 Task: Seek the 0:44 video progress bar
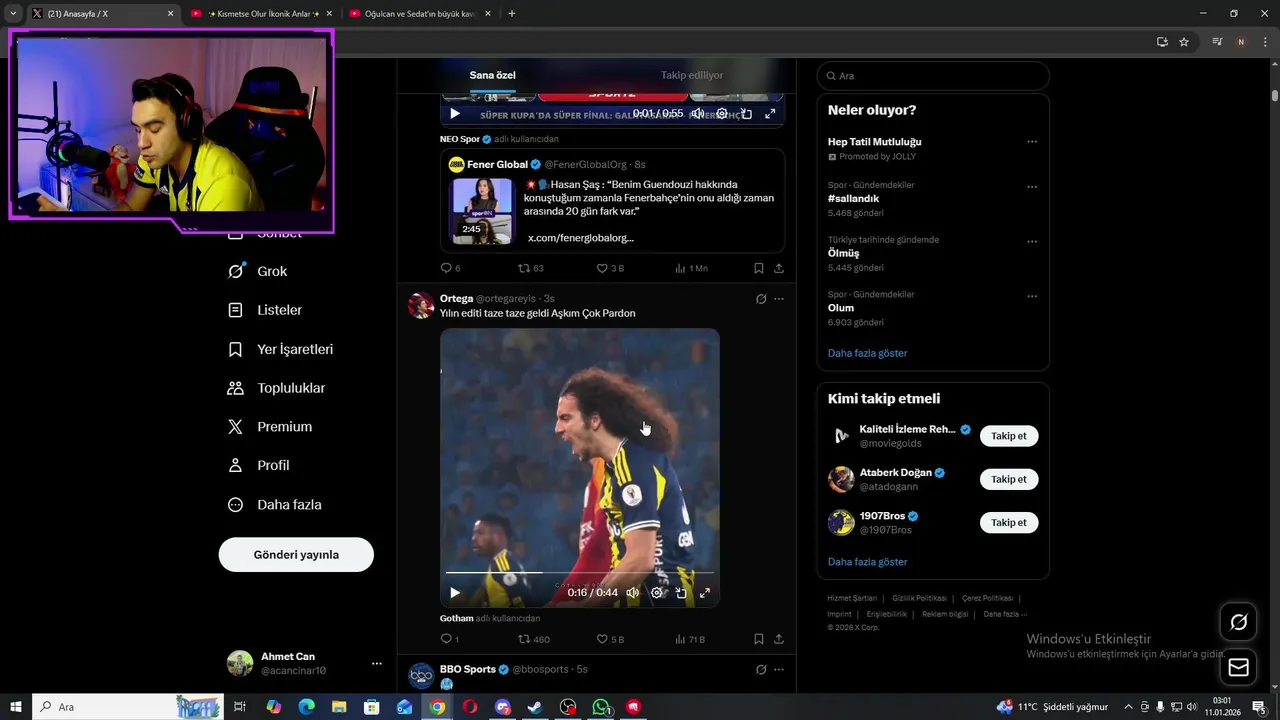[579, 573]
